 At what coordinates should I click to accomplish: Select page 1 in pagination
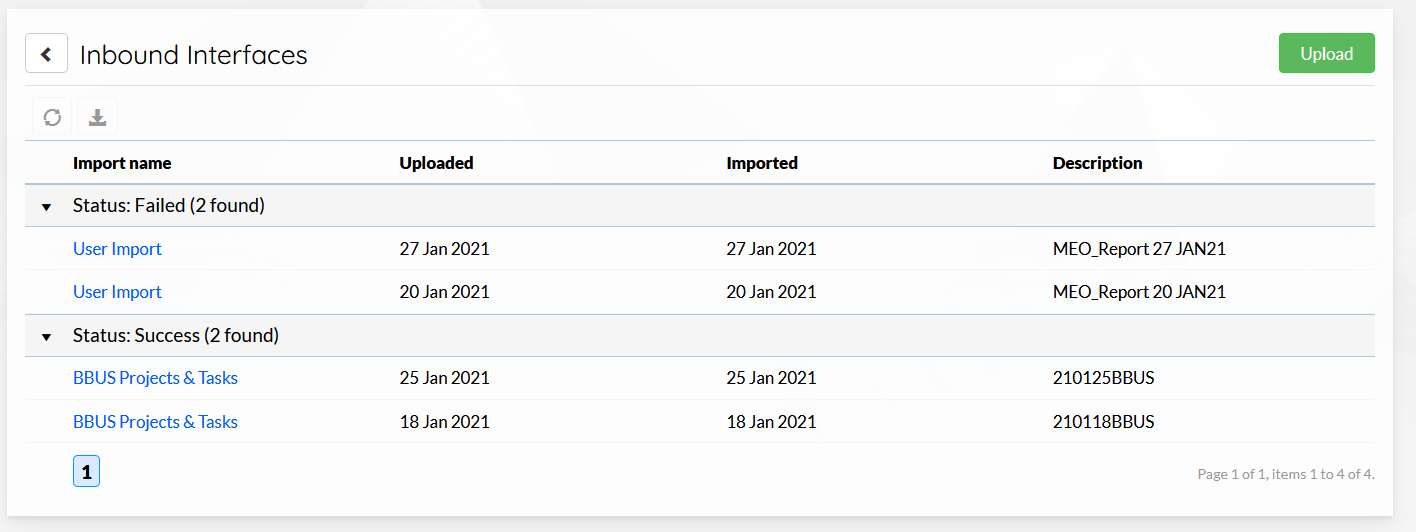click(86, 472)
